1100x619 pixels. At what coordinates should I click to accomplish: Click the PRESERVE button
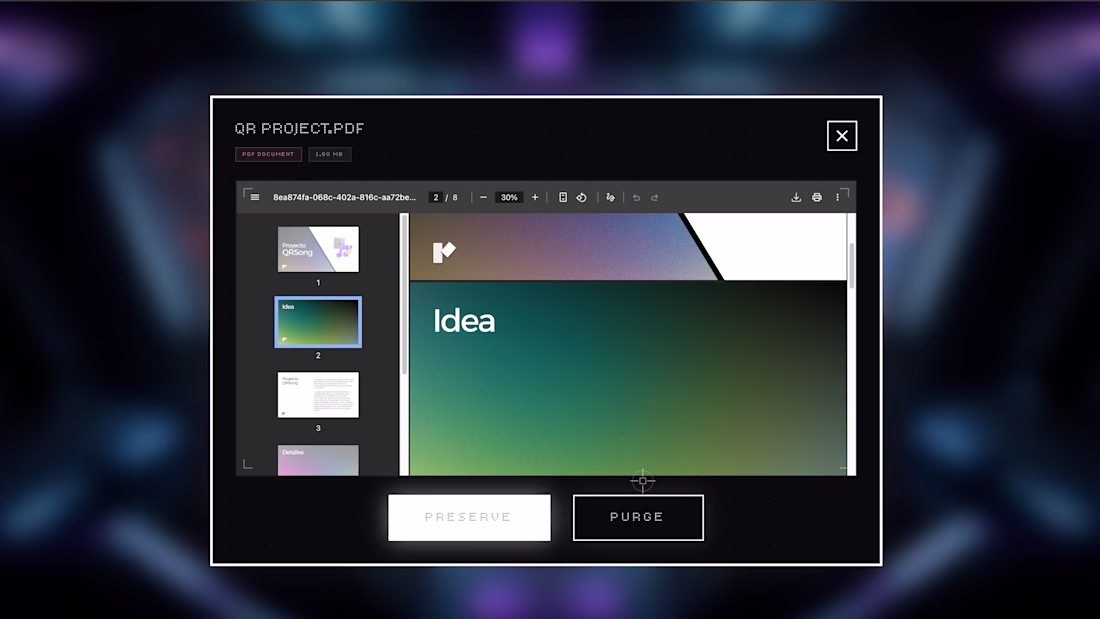click(469, 517)
